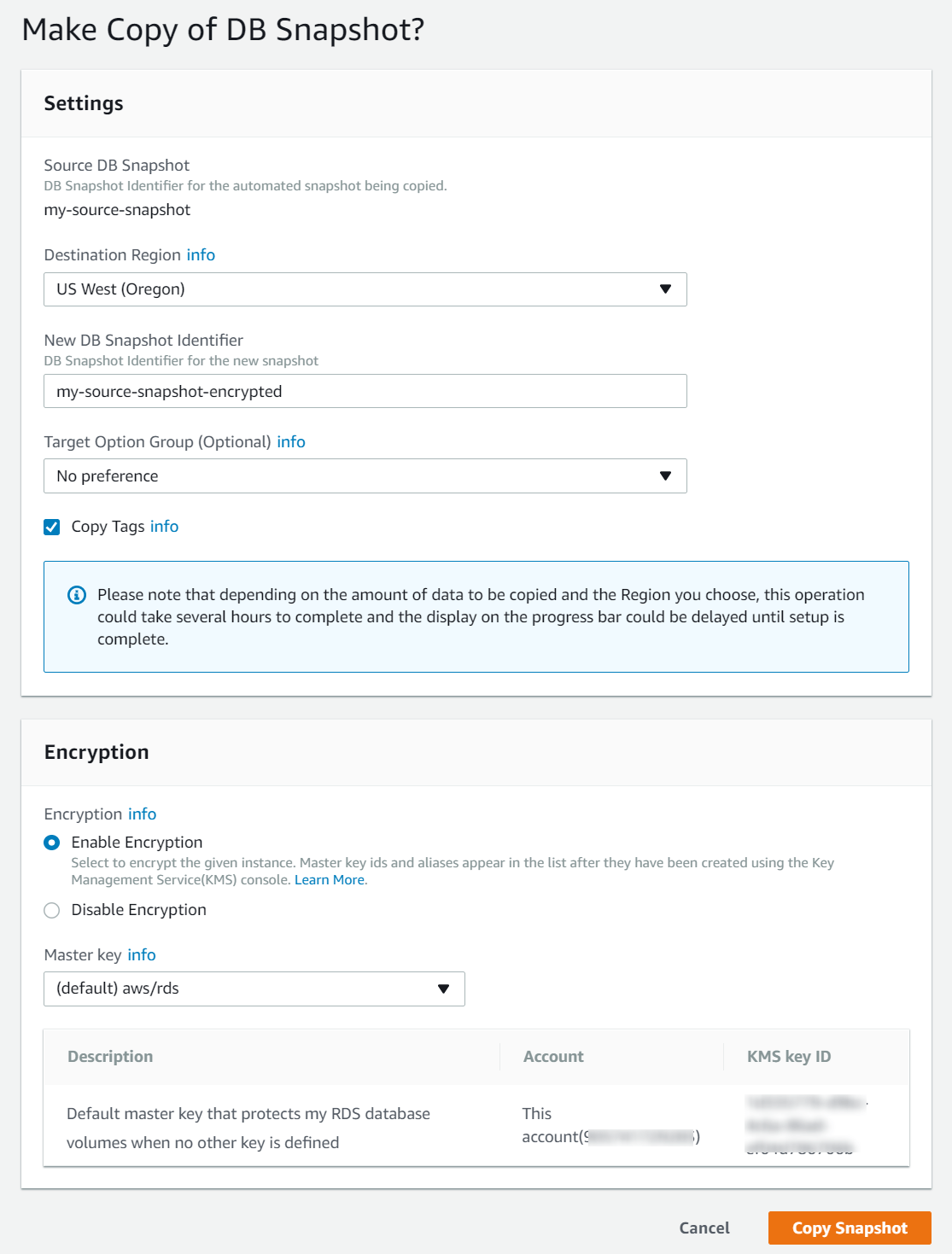
Task: Uncheck the Copy Tags checkbox
Action: tap(51, 527)
